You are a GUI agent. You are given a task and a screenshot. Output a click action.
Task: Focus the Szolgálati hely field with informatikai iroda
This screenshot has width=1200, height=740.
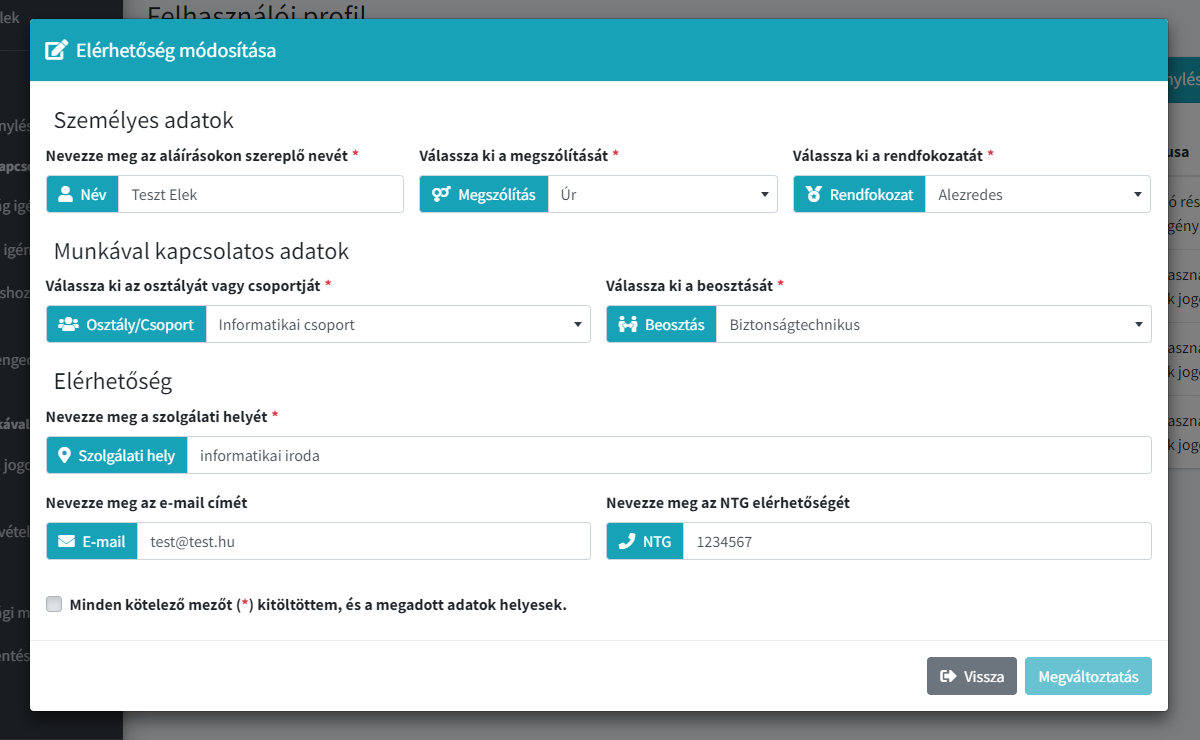click(x=669, y=455)
